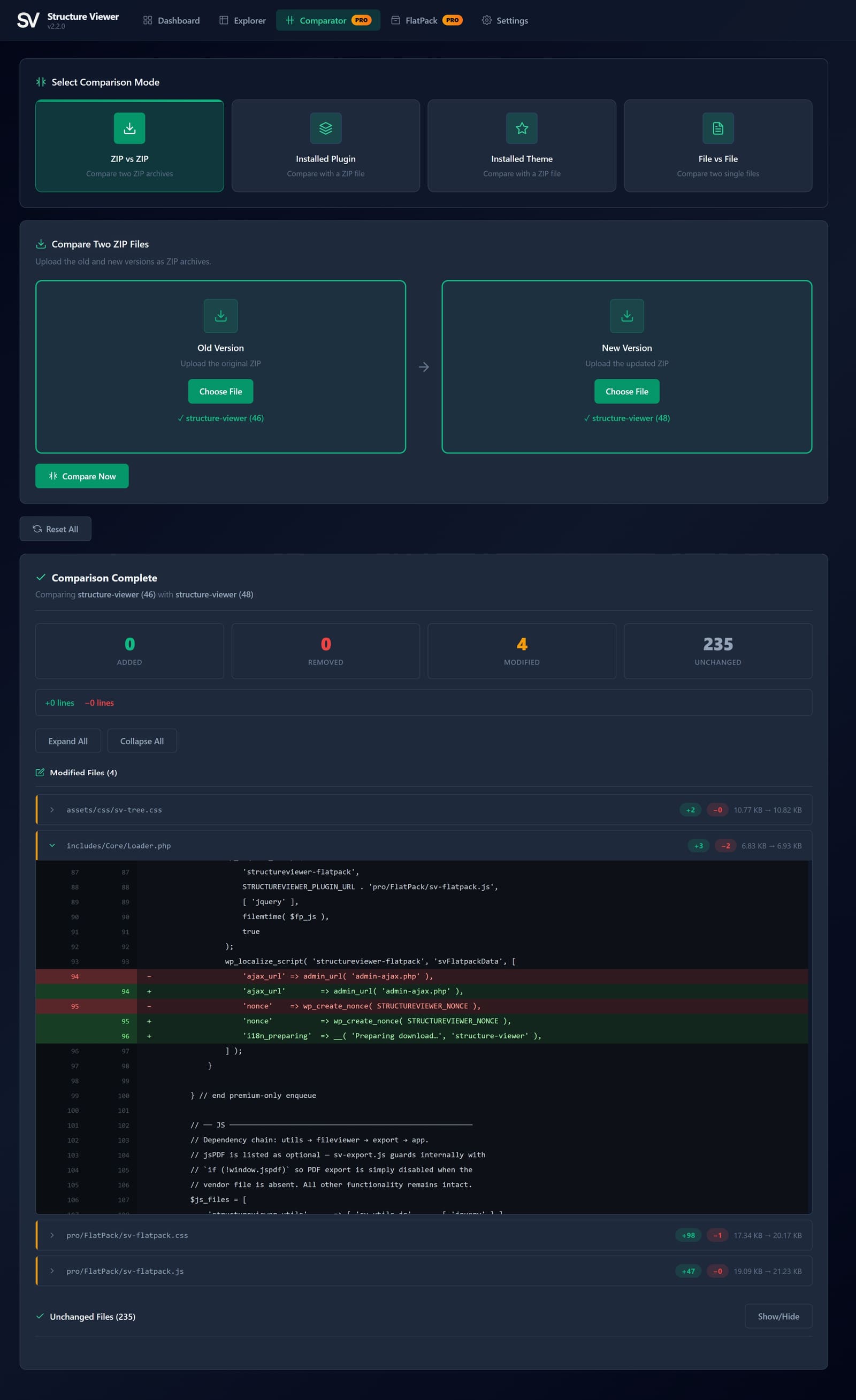The height and width of the screenshot is (1400, 856).
Task: Click the Modified Files edit icon
Action: coord(40,772)
